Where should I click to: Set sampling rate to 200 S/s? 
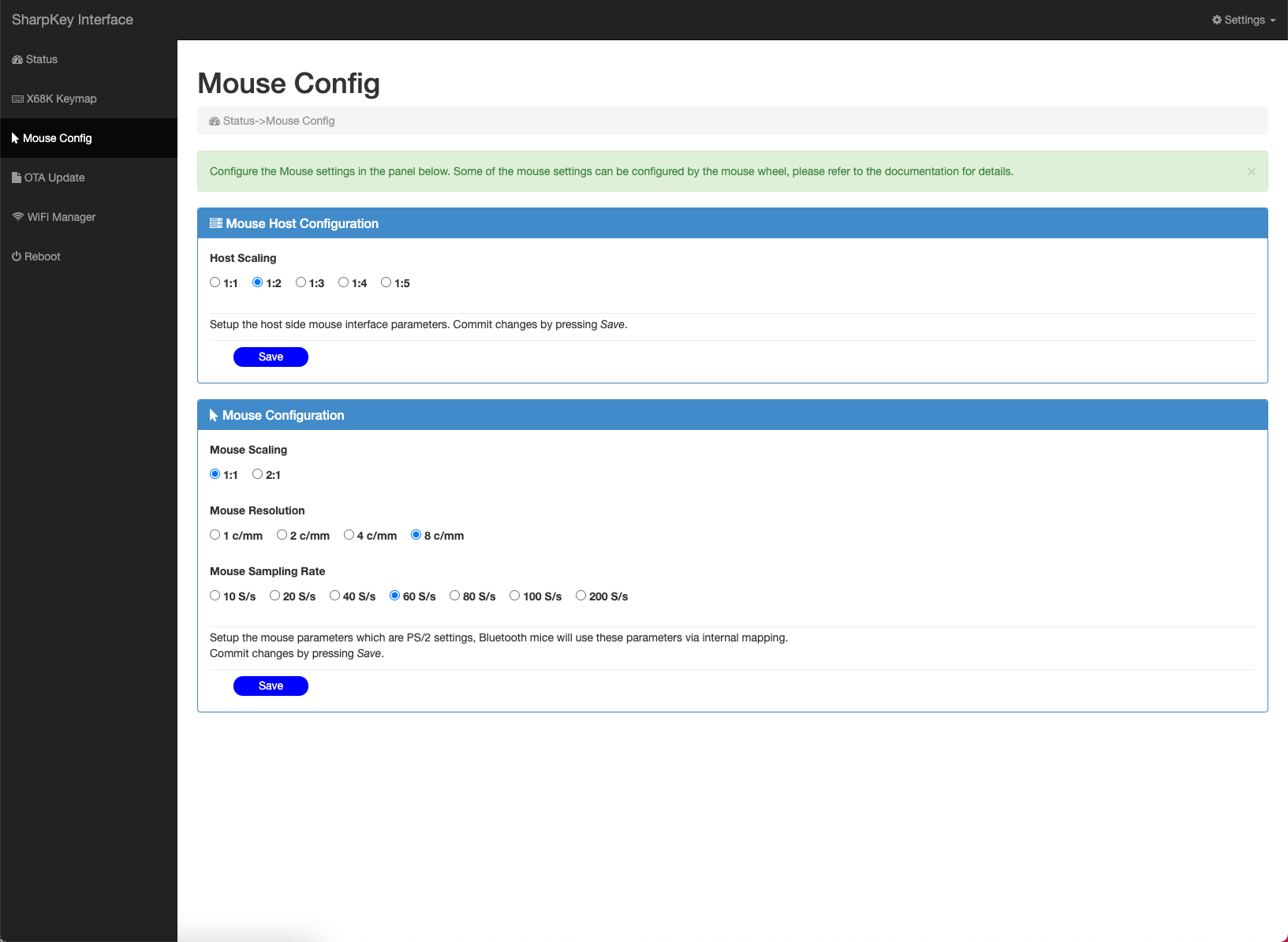pyautogui.click(x=581, y=596)
